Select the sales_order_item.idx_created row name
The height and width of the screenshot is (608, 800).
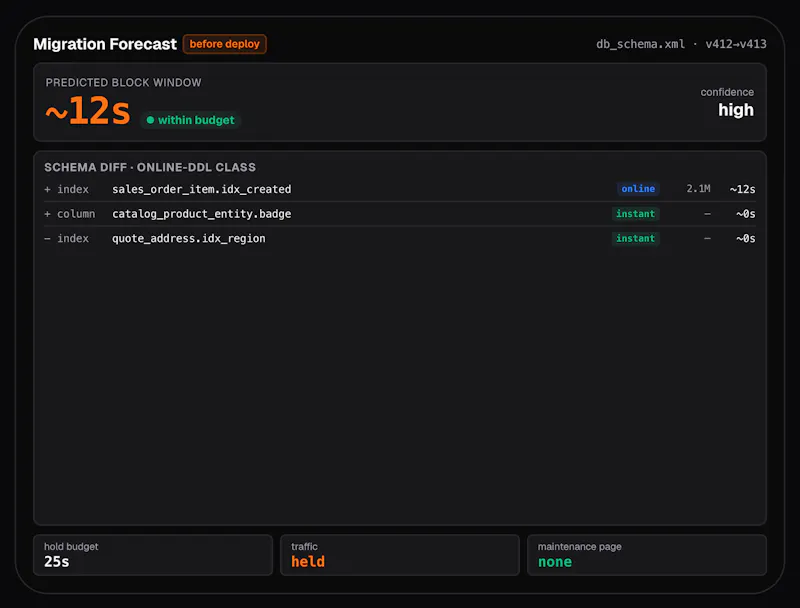pyautogui.click(x=202, y=189)
